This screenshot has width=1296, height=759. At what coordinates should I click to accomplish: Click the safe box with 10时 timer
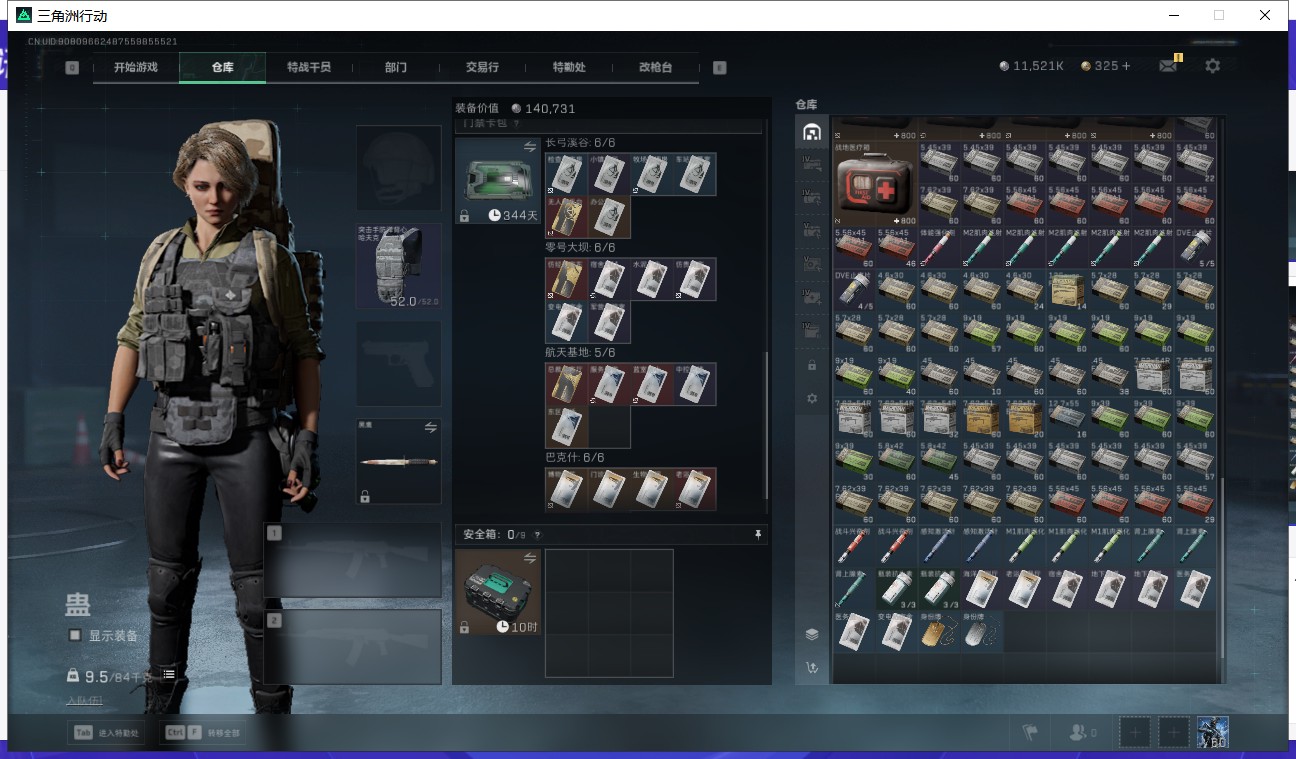tap(498, 592)
